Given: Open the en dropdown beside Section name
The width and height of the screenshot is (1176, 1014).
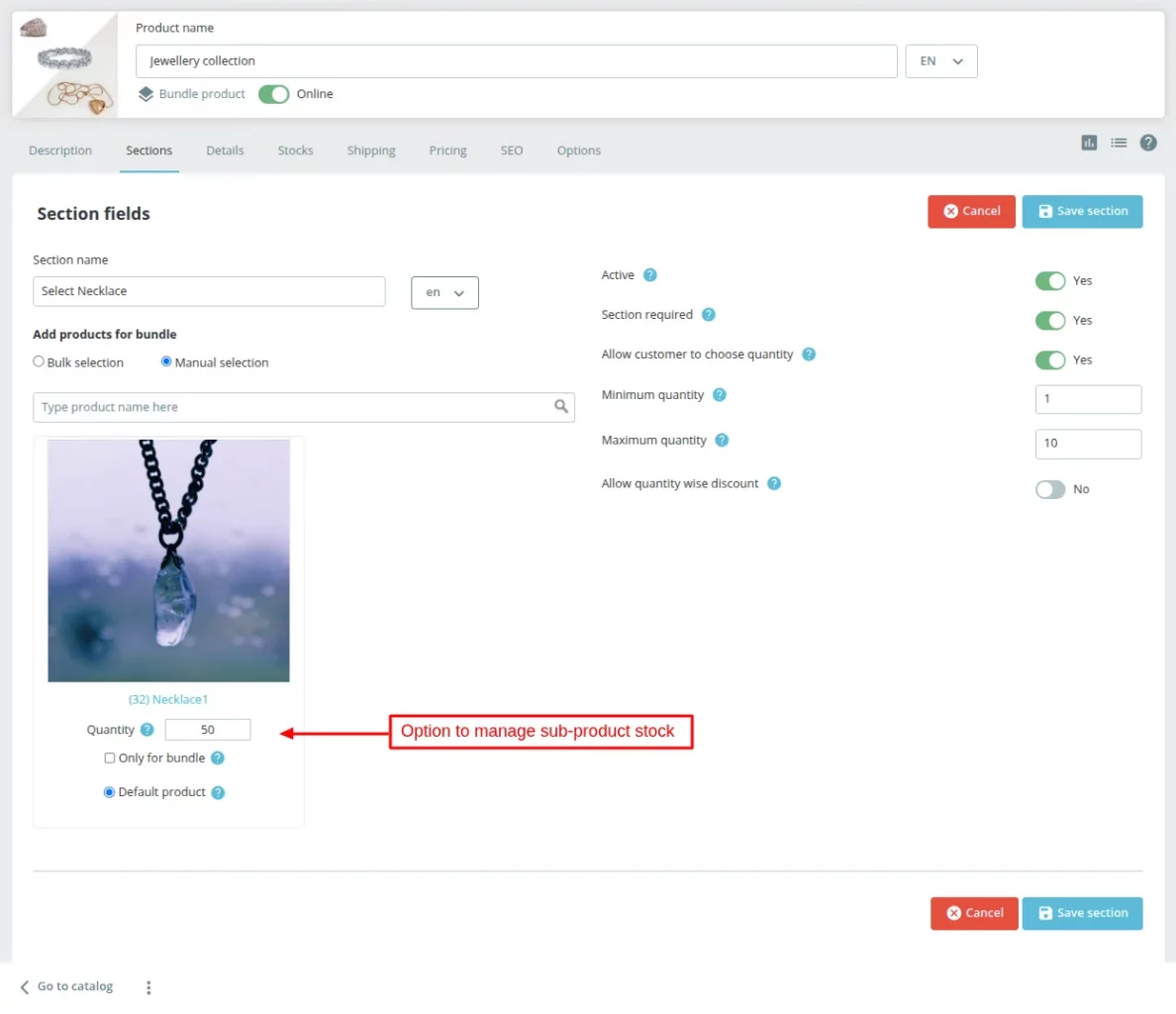Looking at the screenshot, I should point(443,292).
